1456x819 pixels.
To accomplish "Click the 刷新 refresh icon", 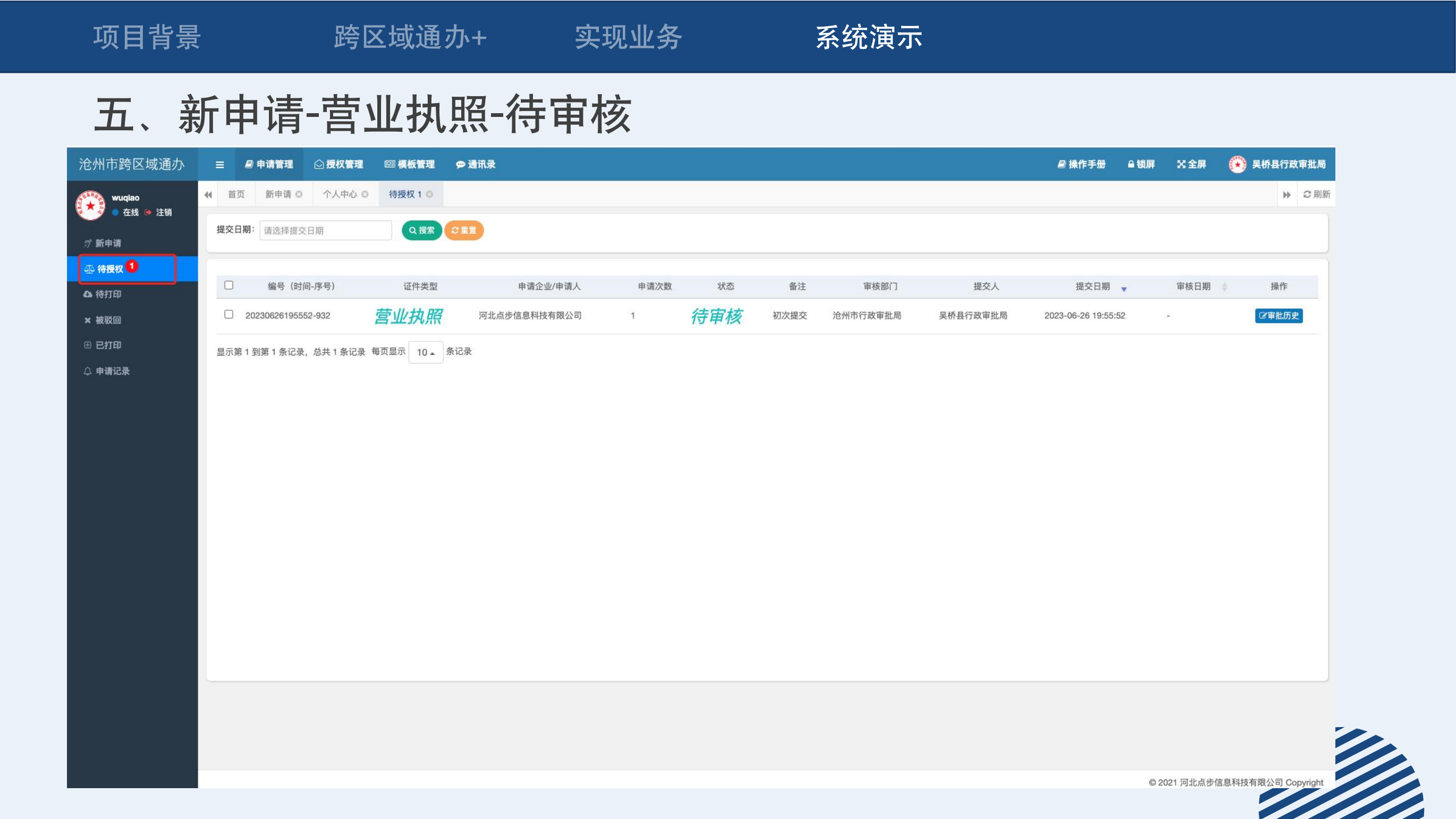I will tap(1307, 195).
